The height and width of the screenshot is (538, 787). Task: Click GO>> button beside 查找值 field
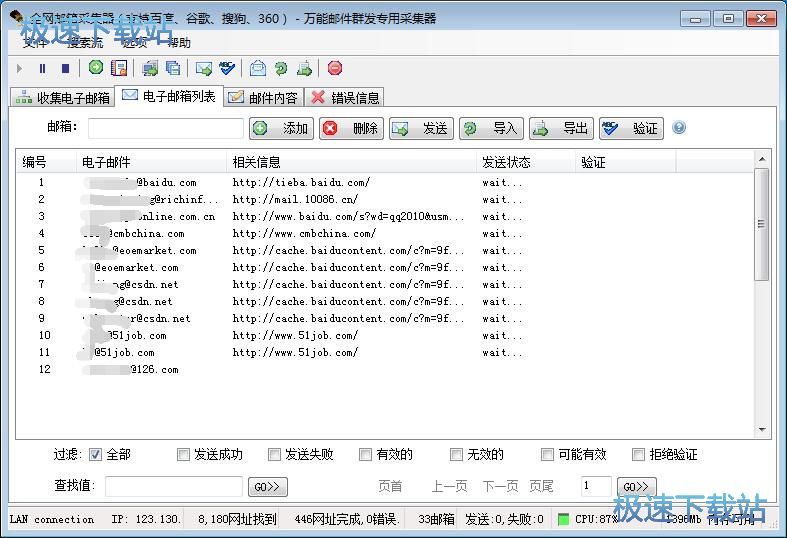click(268, 487)
